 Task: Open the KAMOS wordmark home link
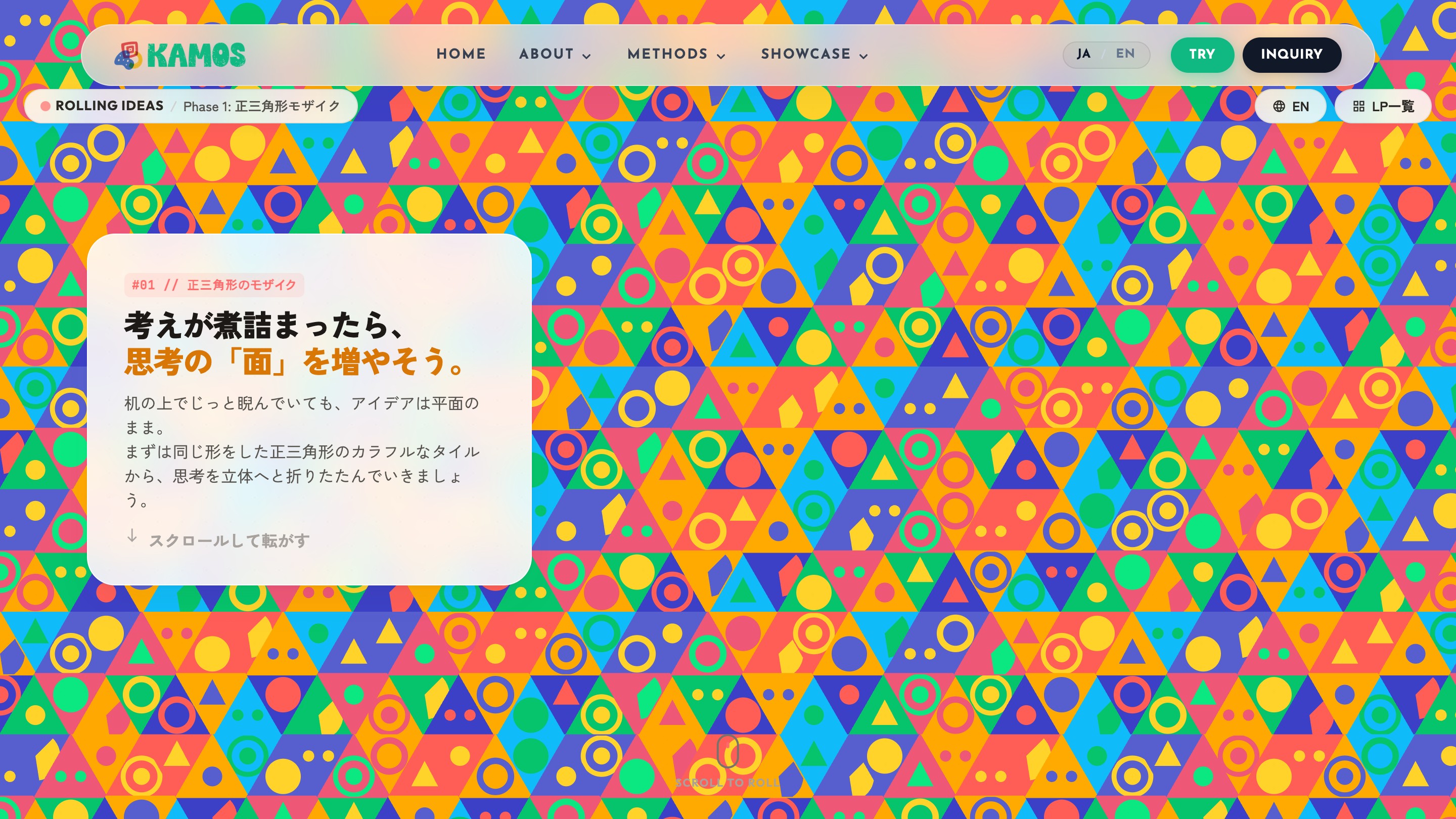point(196,56)
